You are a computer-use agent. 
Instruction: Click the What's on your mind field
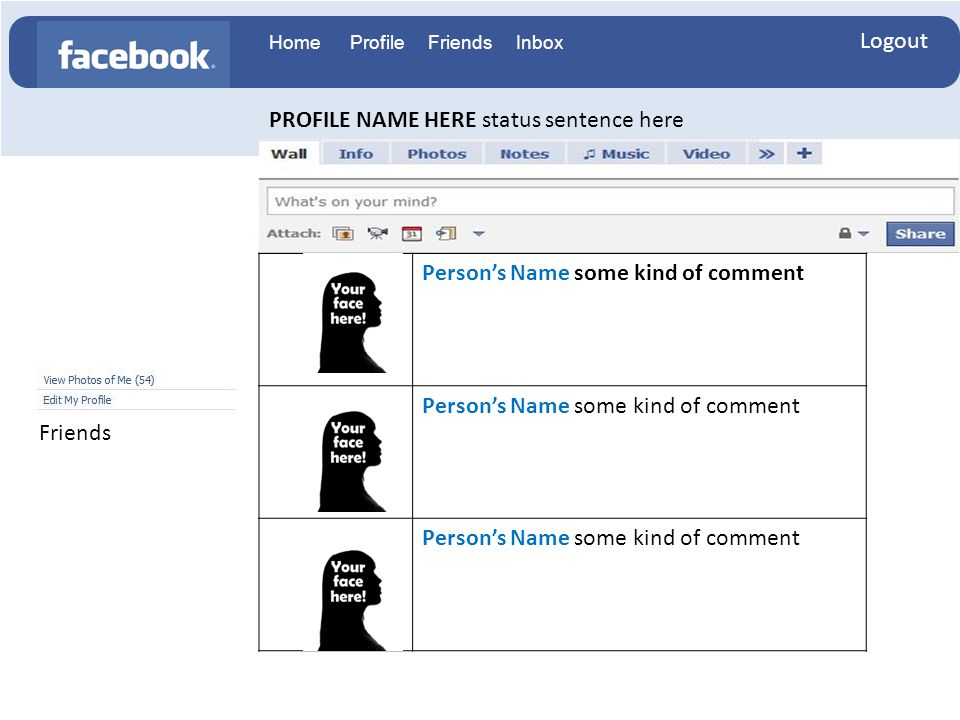tap(610, 201)
